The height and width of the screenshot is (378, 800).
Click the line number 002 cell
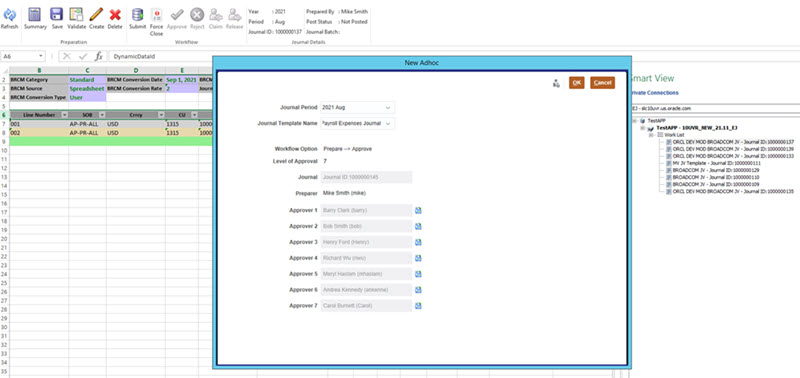[39, 133]
